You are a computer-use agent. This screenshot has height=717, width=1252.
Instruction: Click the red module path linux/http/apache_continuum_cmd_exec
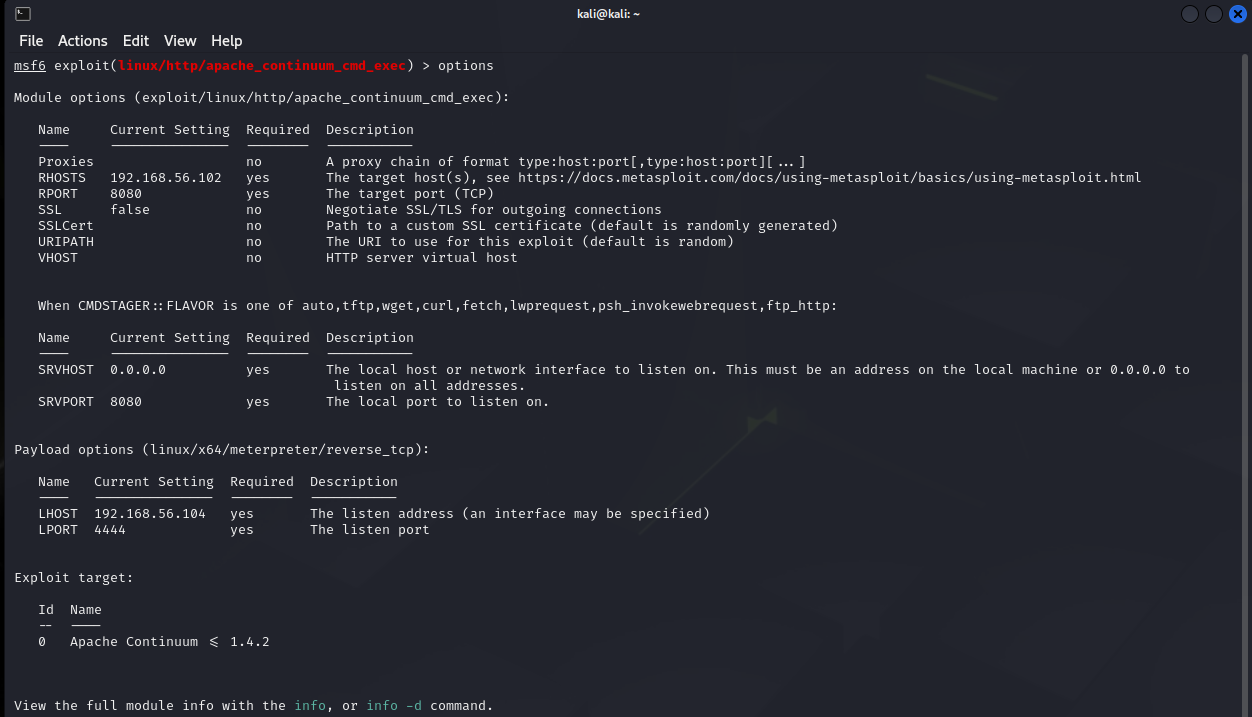pyautogui.click(x=262, y=66)
